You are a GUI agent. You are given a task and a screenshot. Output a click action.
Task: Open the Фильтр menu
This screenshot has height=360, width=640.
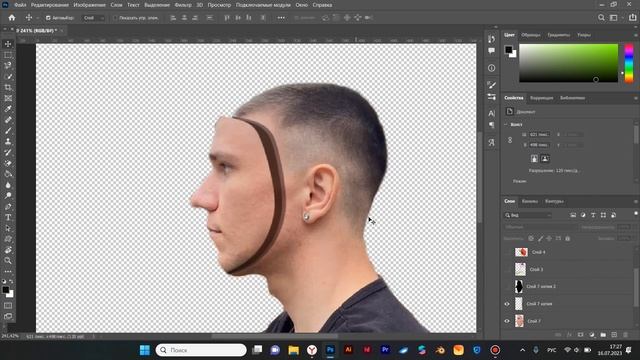click(183, 5)
